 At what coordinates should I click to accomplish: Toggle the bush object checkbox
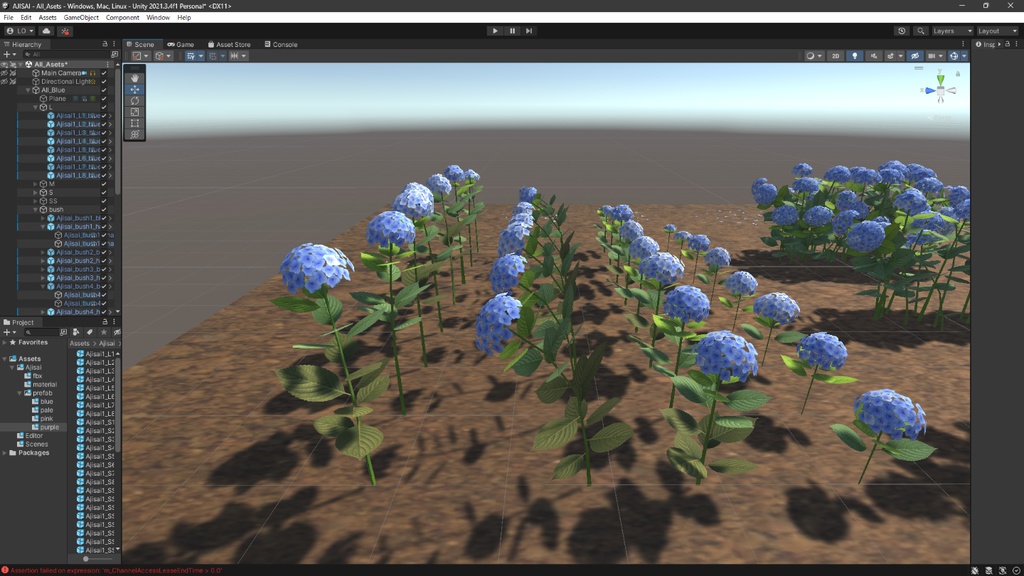coord(104,210)
